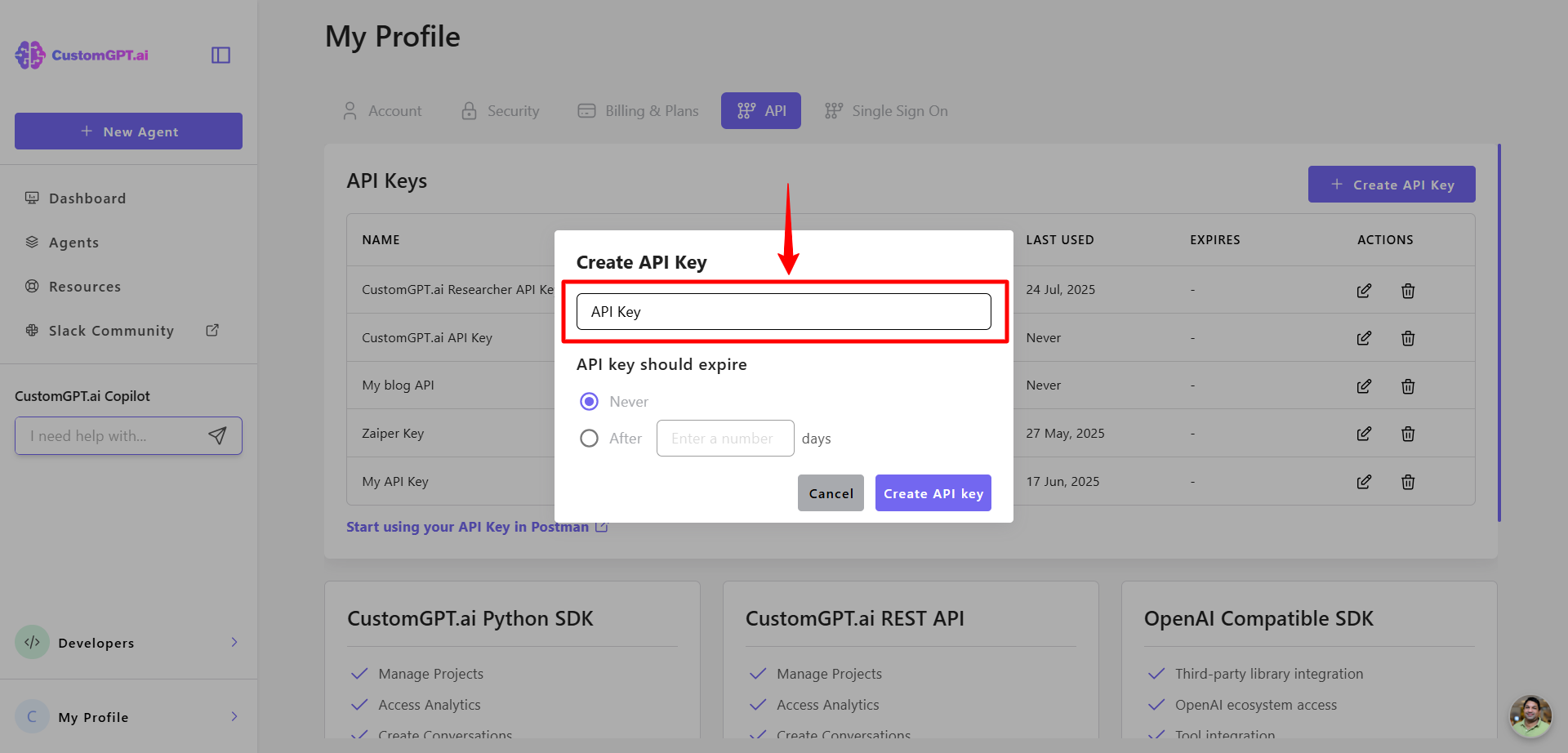This screenshot has height=753, width=1568.
Task: Click the '24 Jul, 2025' last used cell
Action: click(x=1061, y=290)
